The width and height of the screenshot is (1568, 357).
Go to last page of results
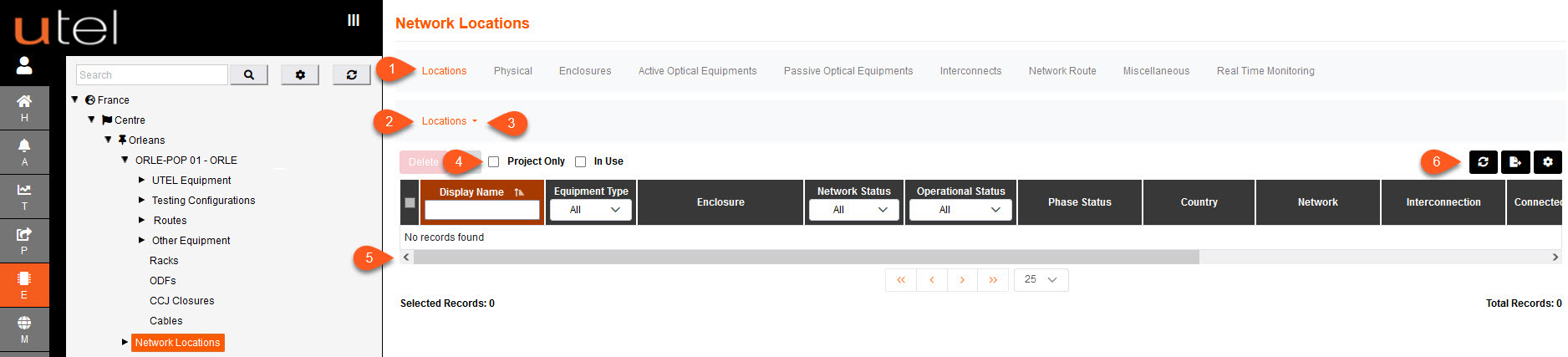(993, 280)
